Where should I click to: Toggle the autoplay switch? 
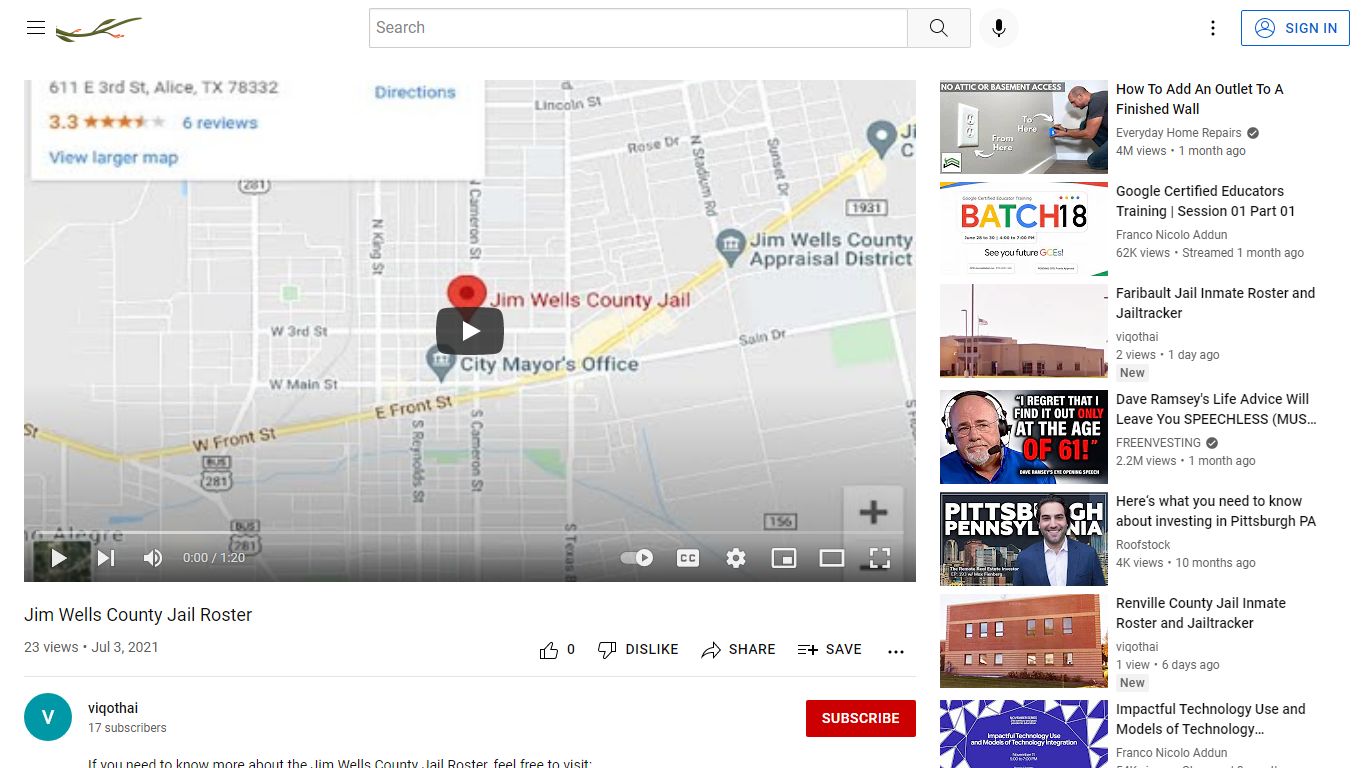click(x=637, y=558)
